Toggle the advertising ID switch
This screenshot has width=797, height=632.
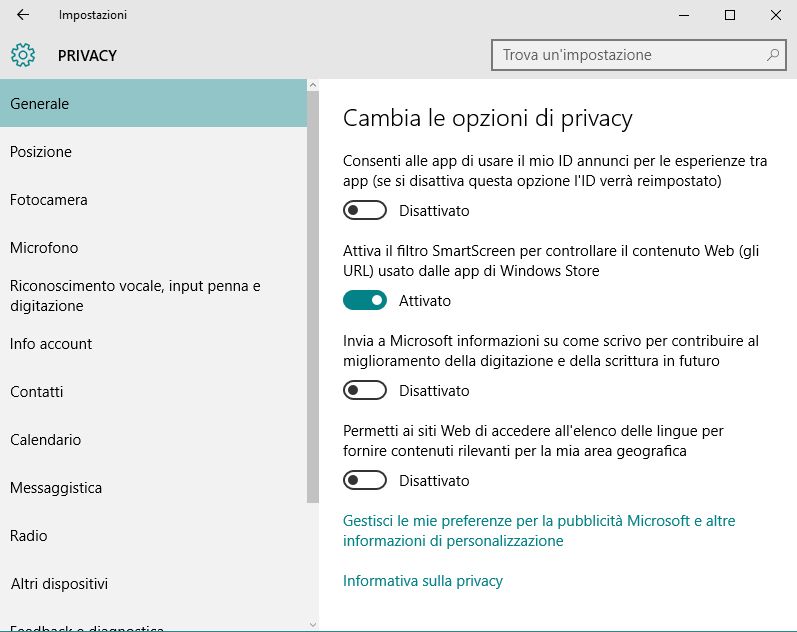point(365,211)
